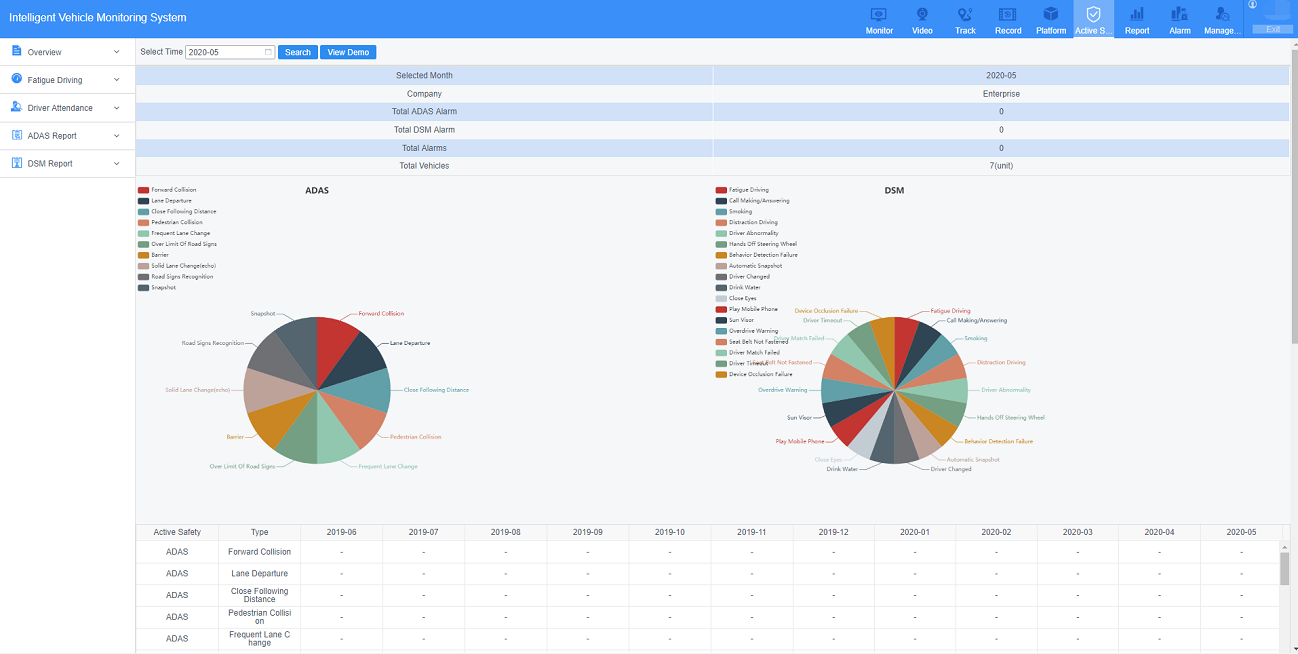1298x654 pixels.
Task: Click the alarm table vertical scrollbar
Action: coord(1285,567)
